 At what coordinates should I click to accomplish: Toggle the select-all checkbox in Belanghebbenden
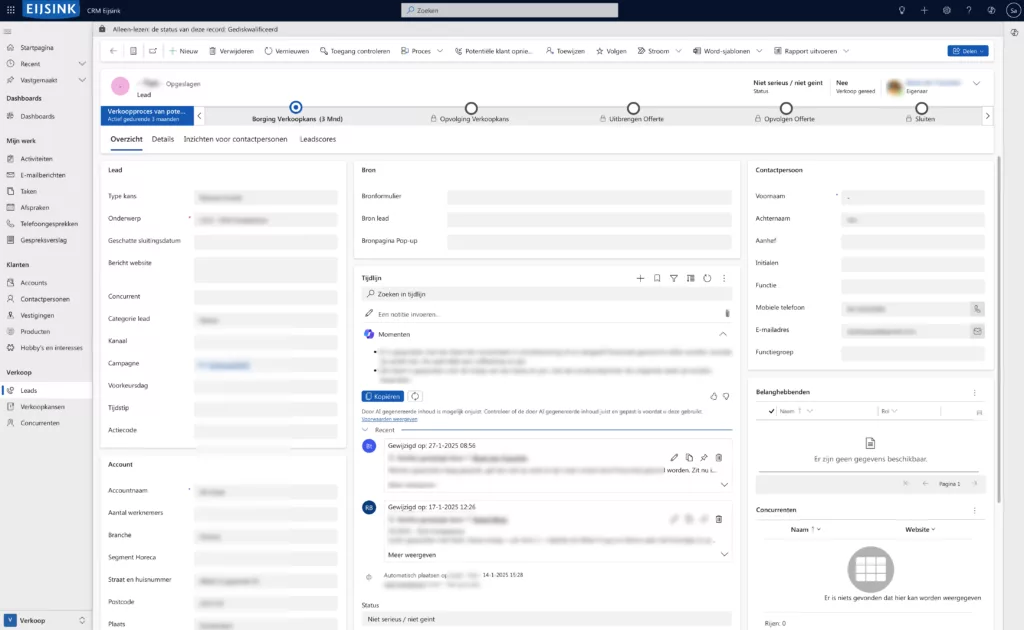[x=771, y=411]
